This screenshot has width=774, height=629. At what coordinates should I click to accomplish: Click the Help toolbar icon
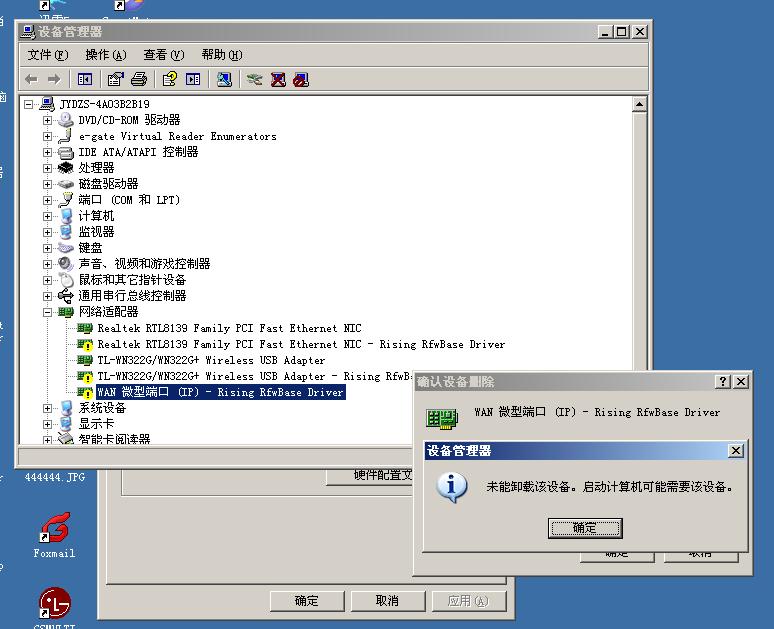pos(170,79)
